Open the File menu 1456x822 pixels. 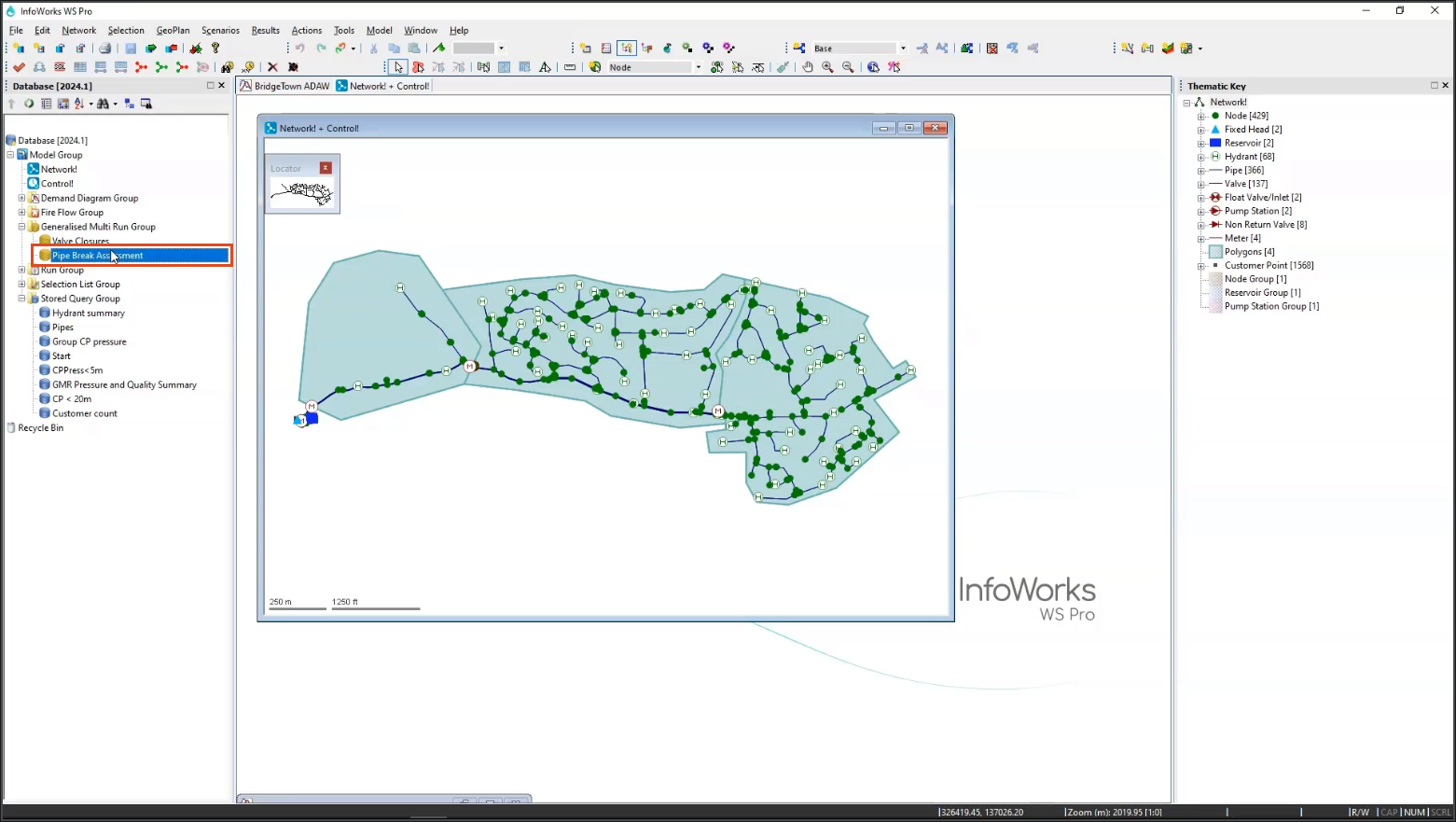[16, 30]
